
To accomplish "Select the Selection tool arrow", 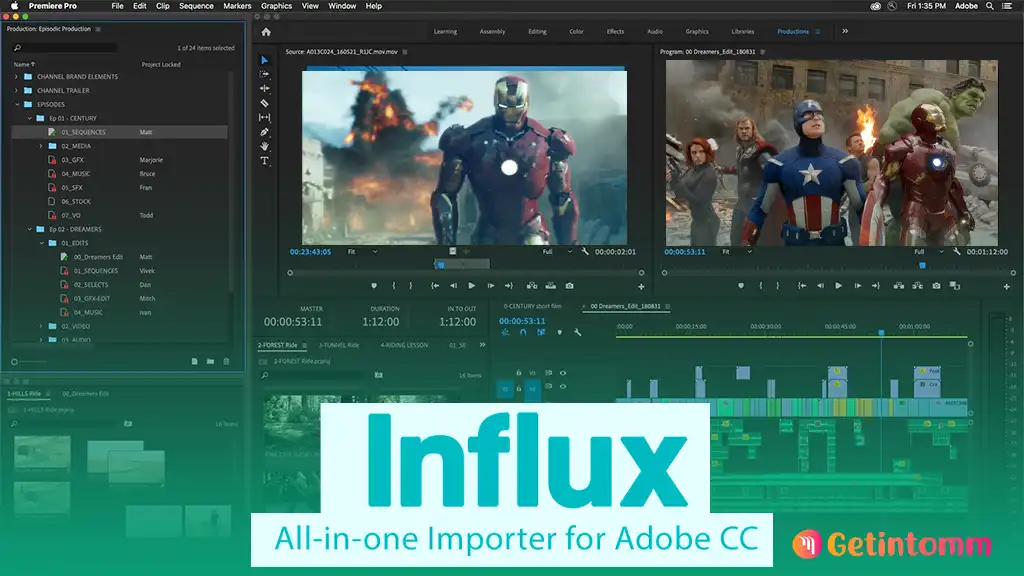I will 264,60.
